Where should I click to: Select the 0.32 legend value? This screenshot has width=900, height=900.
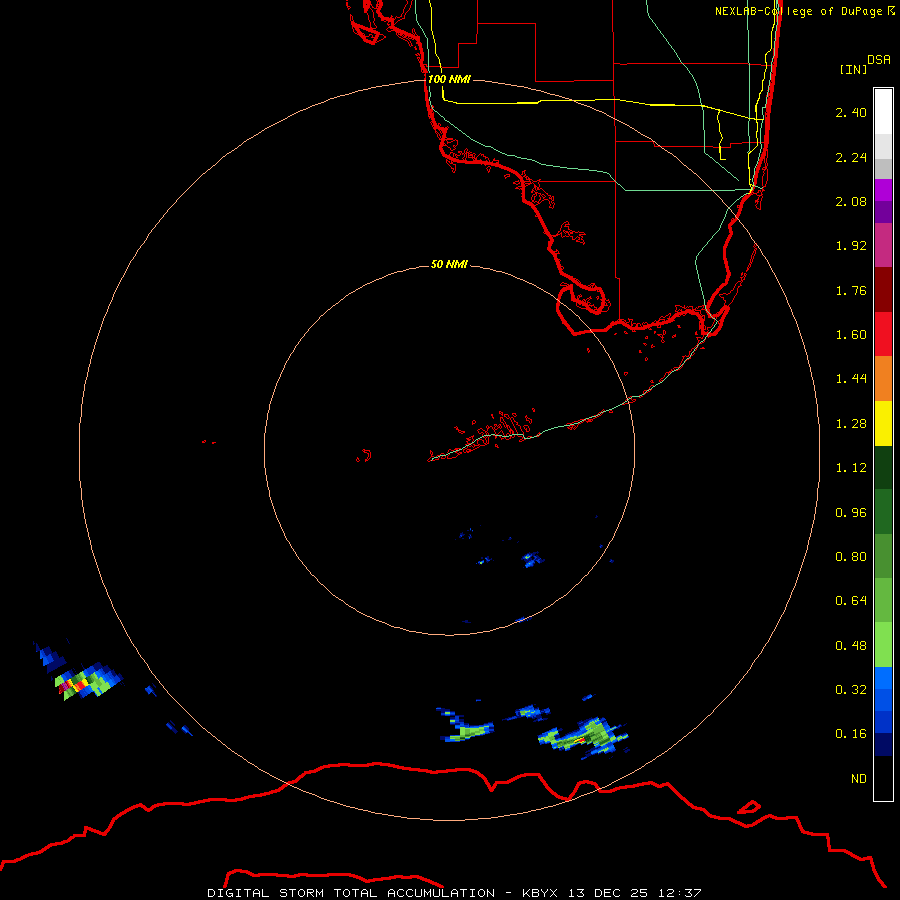tap(851, 690)
